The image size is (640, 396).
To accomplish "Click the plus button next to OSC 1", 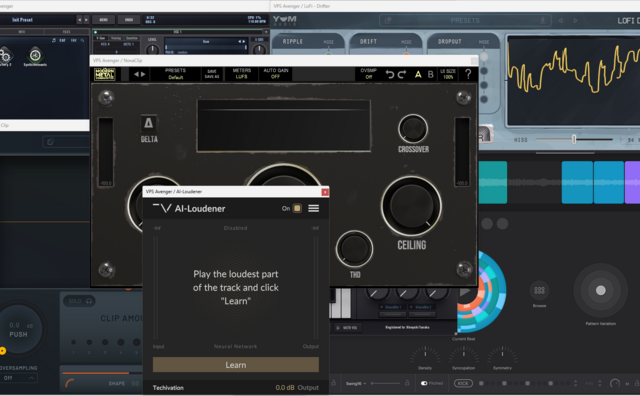I will [266, 32].
